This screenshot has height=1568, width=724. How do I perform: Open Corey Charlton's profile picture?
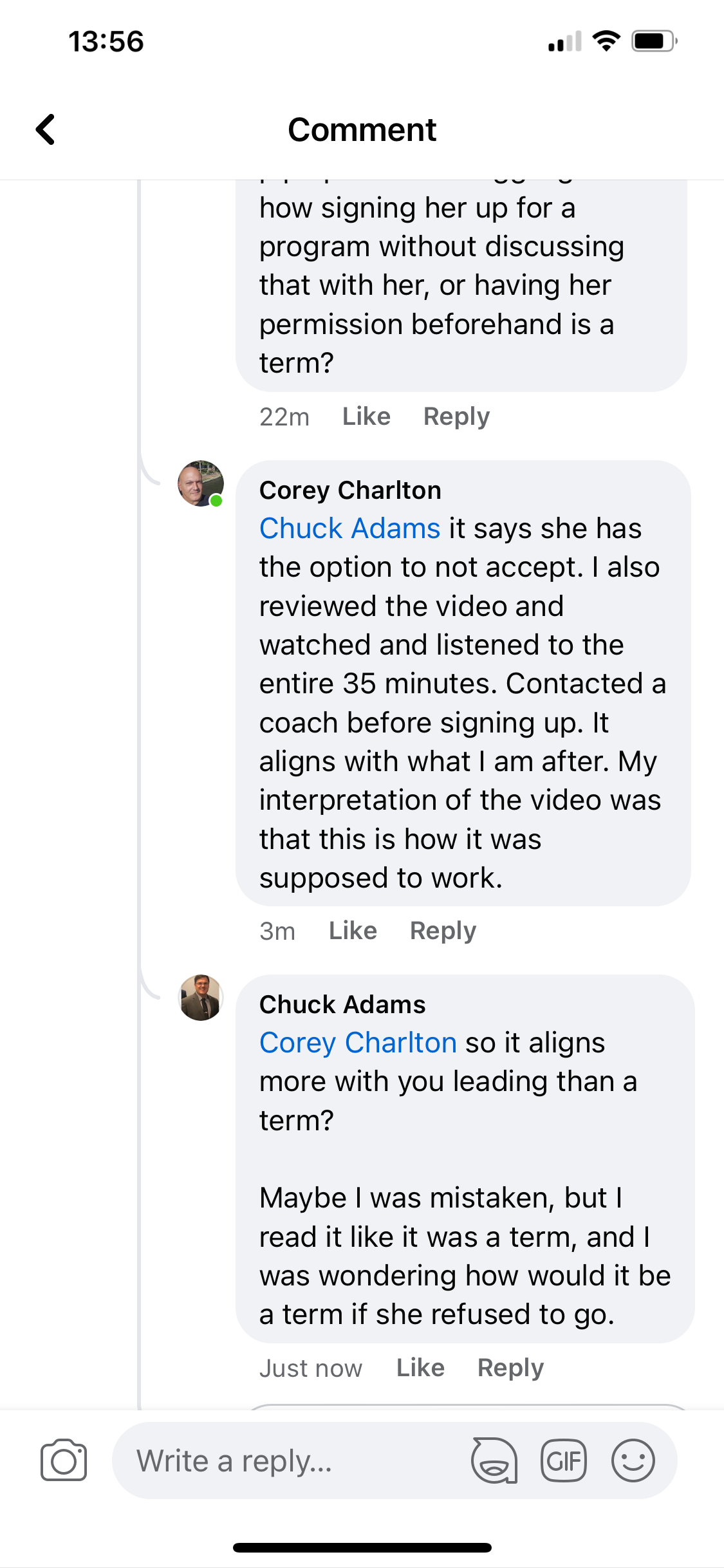coord(201,483)
